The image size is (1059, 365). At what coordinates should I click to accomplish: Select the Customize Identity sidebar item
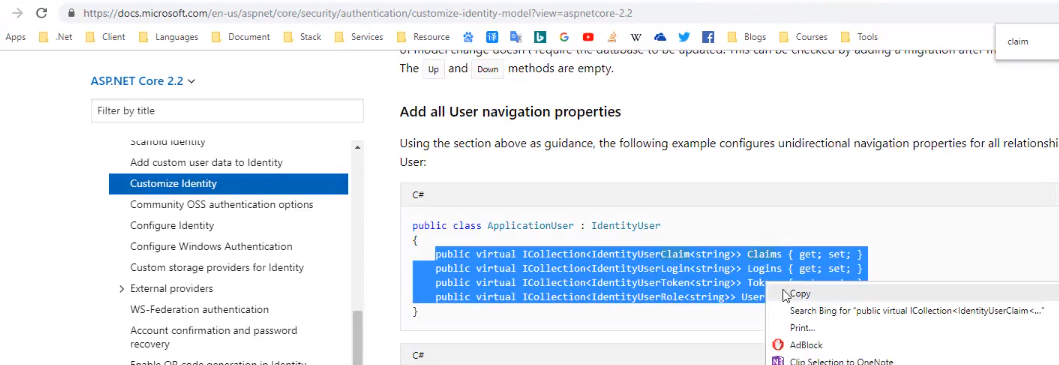click(x=228, y=184)
